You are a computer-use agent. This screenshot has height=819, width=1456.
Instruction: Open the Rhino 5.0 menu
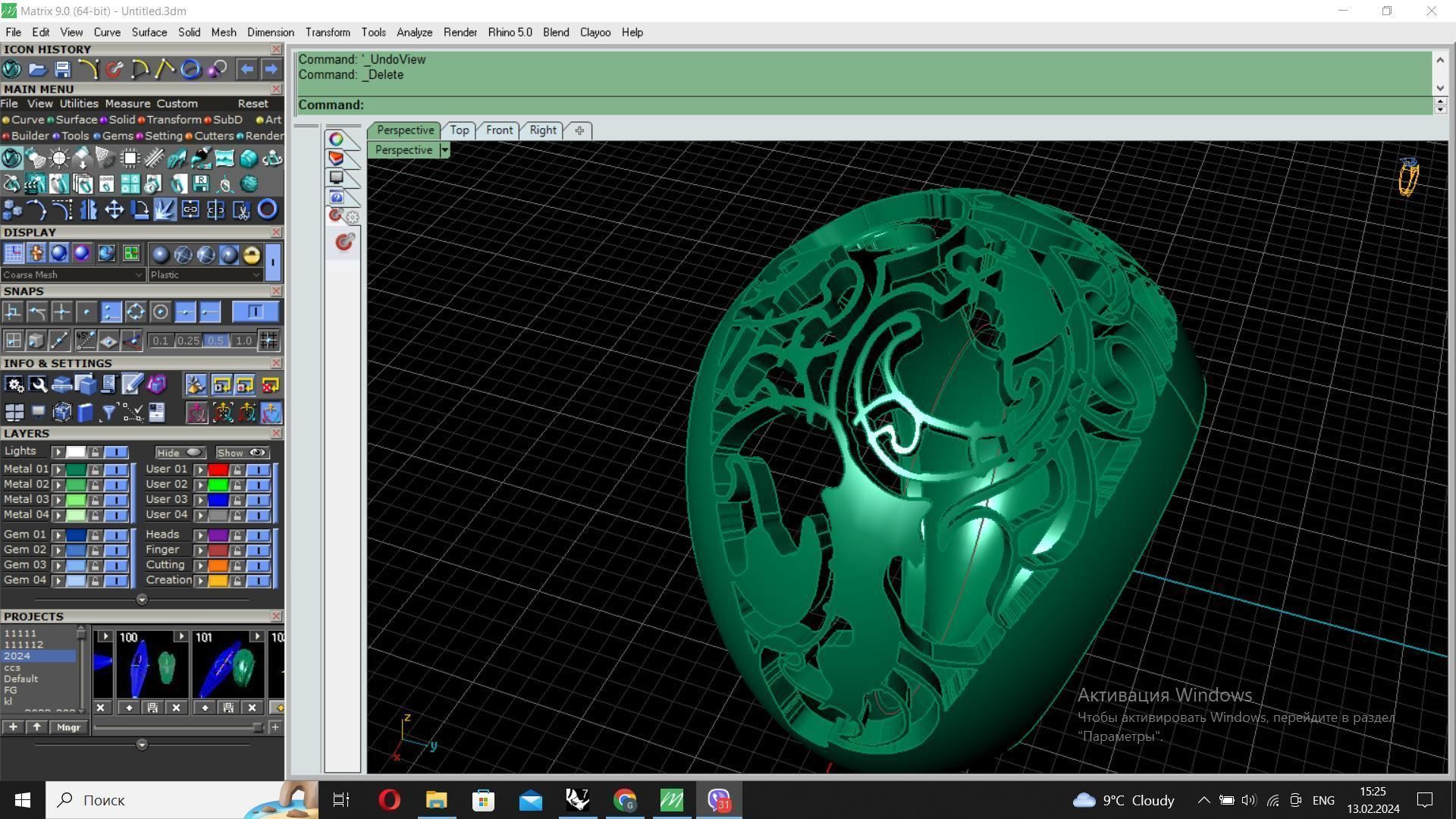click(x=510, y=32)
